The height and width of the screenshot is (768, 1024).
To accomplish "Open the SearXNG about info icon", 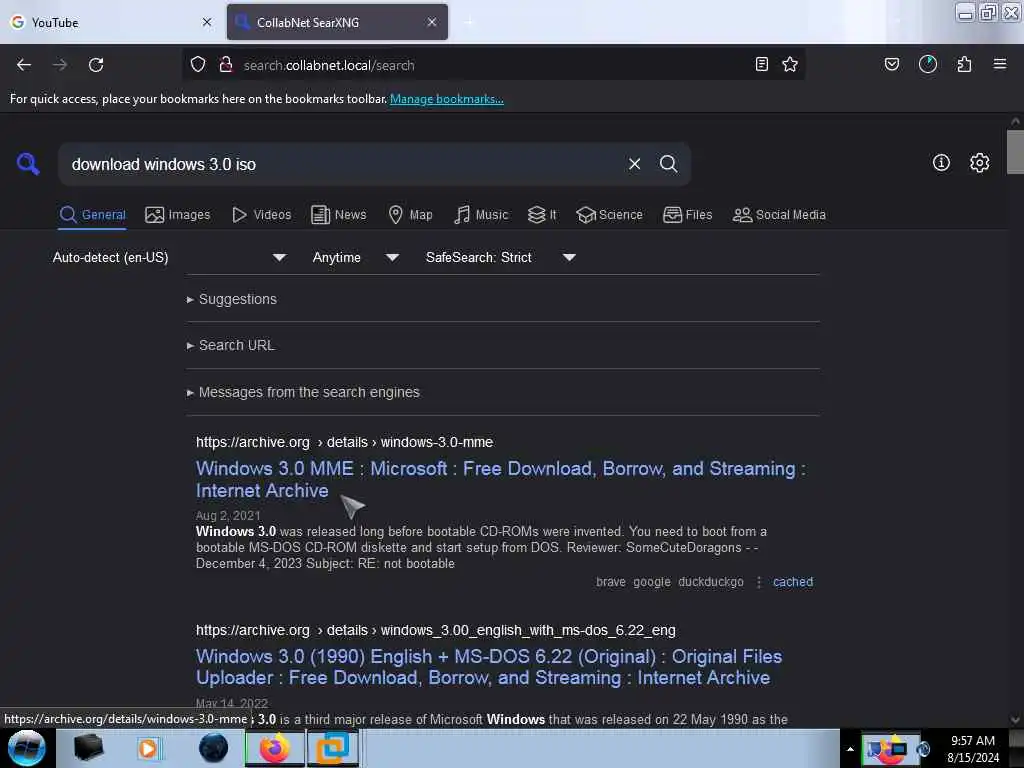I will 941,163.
